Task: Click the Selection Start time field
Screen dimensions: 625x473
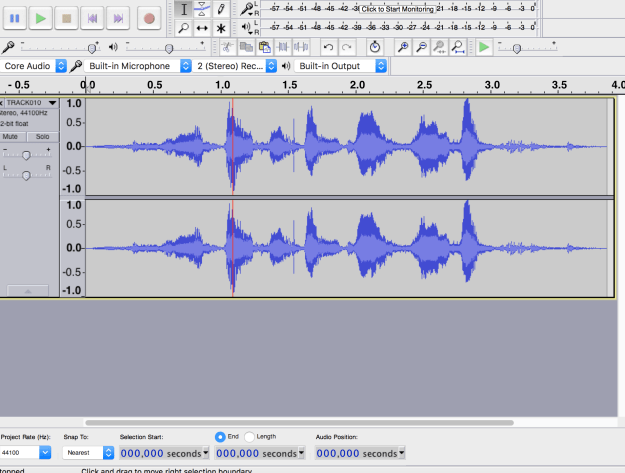Action: coord(160,453)
